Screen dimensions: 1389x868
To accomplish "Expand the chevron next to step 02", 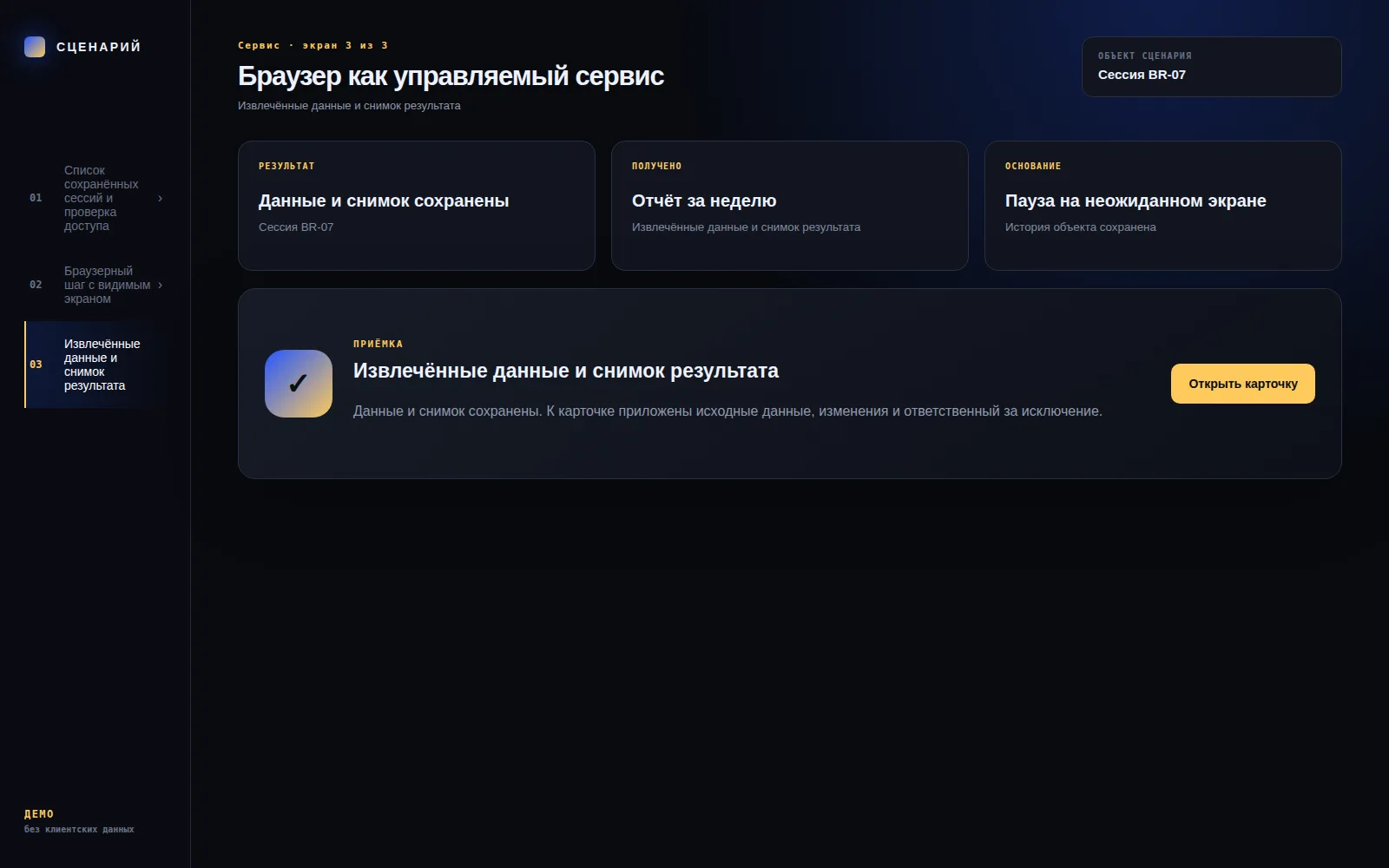I will (x=160, y=285).
